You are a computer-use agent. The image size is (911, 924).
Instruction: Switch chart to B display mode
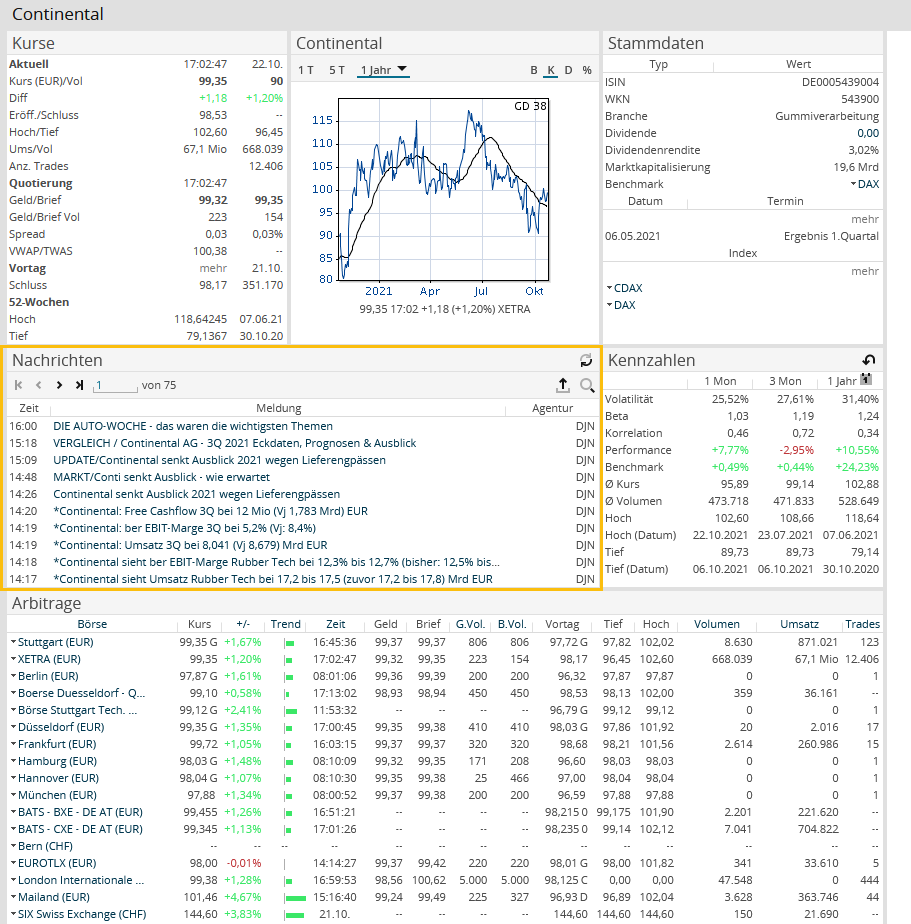point(534,70)
